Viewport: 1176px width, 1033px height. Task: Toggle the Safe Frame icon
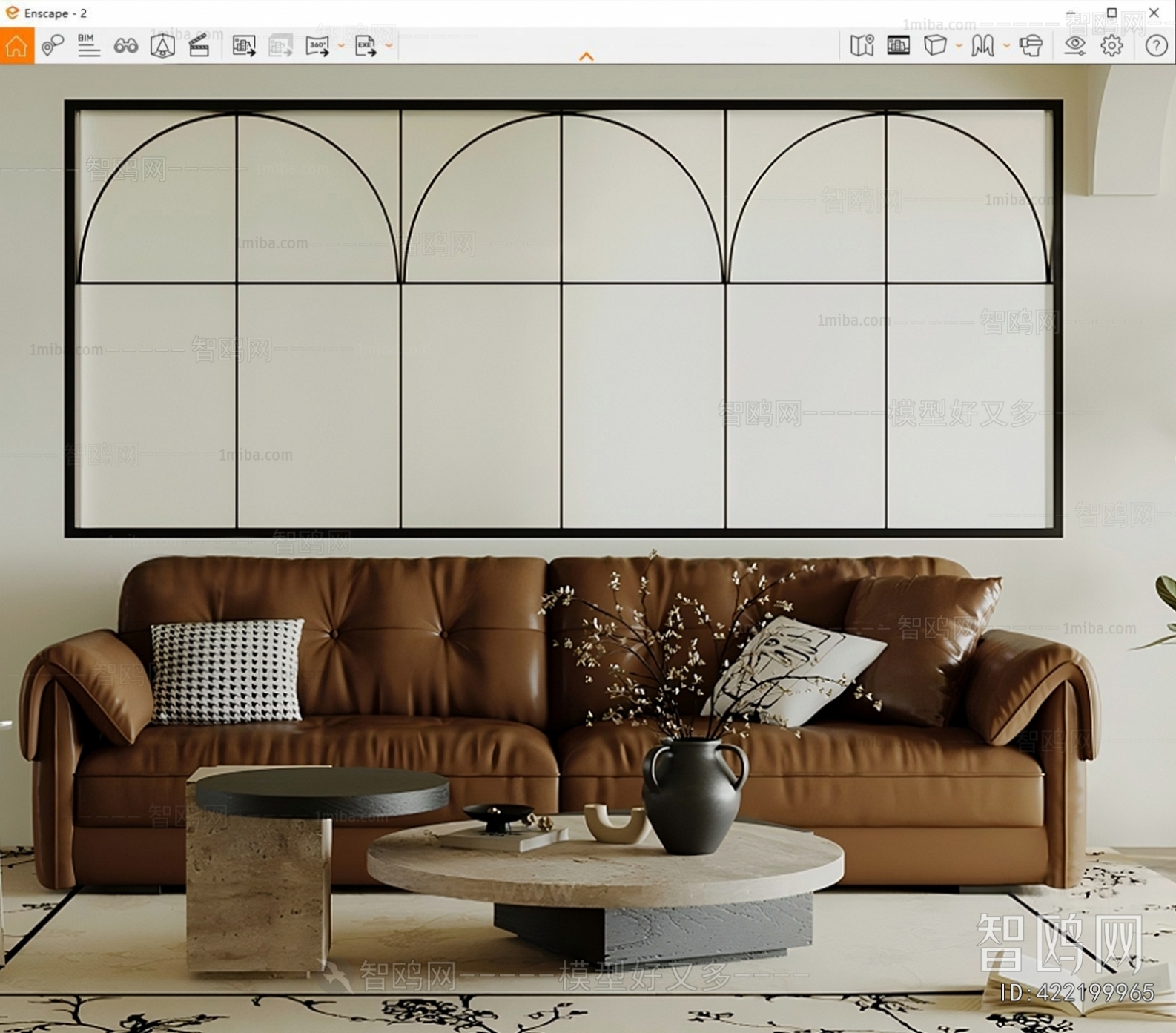click(x=162, y=45)
